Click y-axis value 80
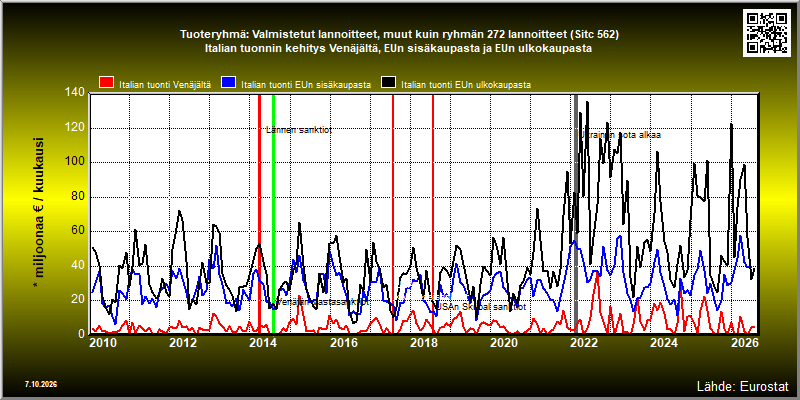This screenshot has height=400, width=800. pos(79,197)
